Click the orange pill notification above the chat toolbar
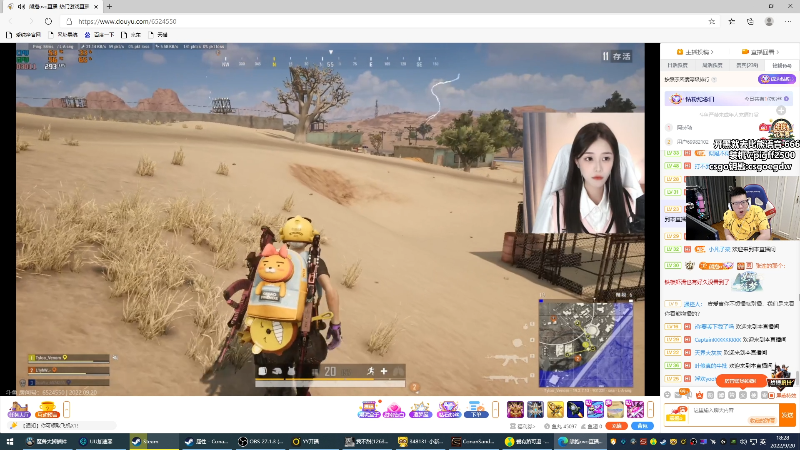This screenshot has height=450, width=800. coord(741,381)
